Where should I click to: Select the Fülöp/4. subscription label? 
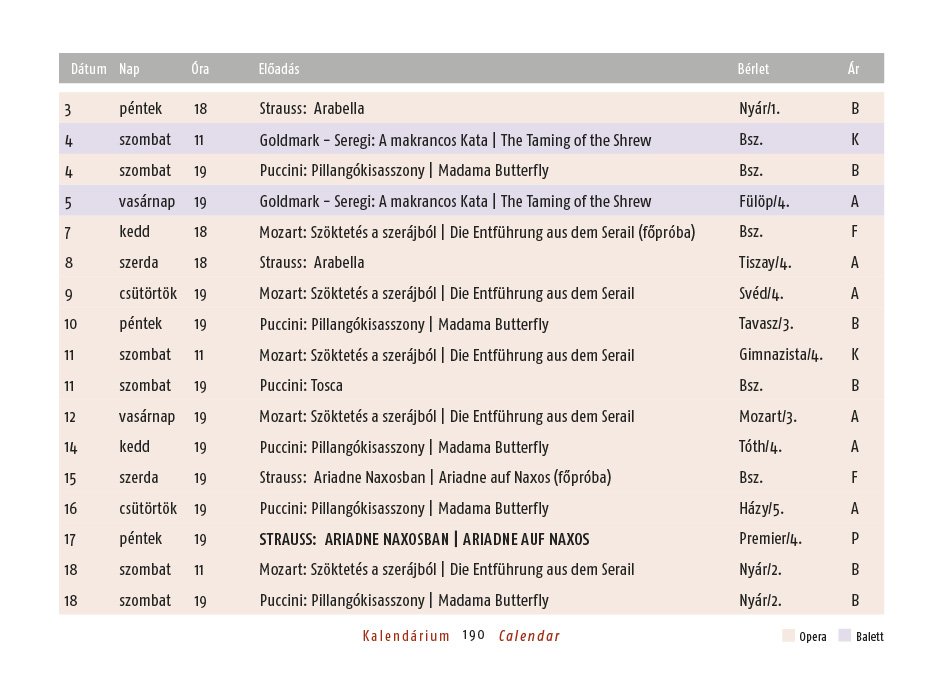click(764, 201)
